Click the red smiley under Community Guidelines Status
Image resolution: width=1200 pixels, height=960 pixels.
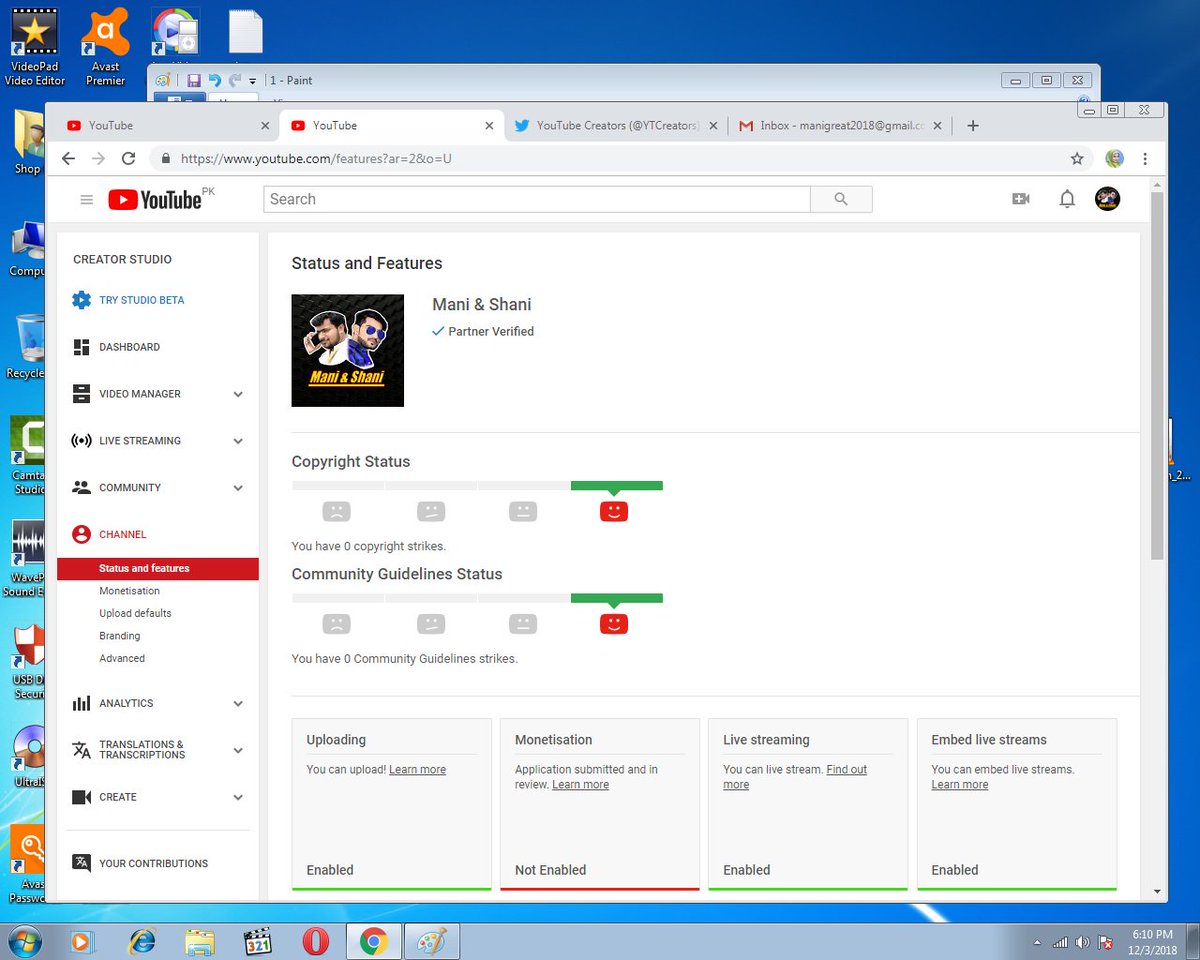pyautogui.click(x=613, y=624)
